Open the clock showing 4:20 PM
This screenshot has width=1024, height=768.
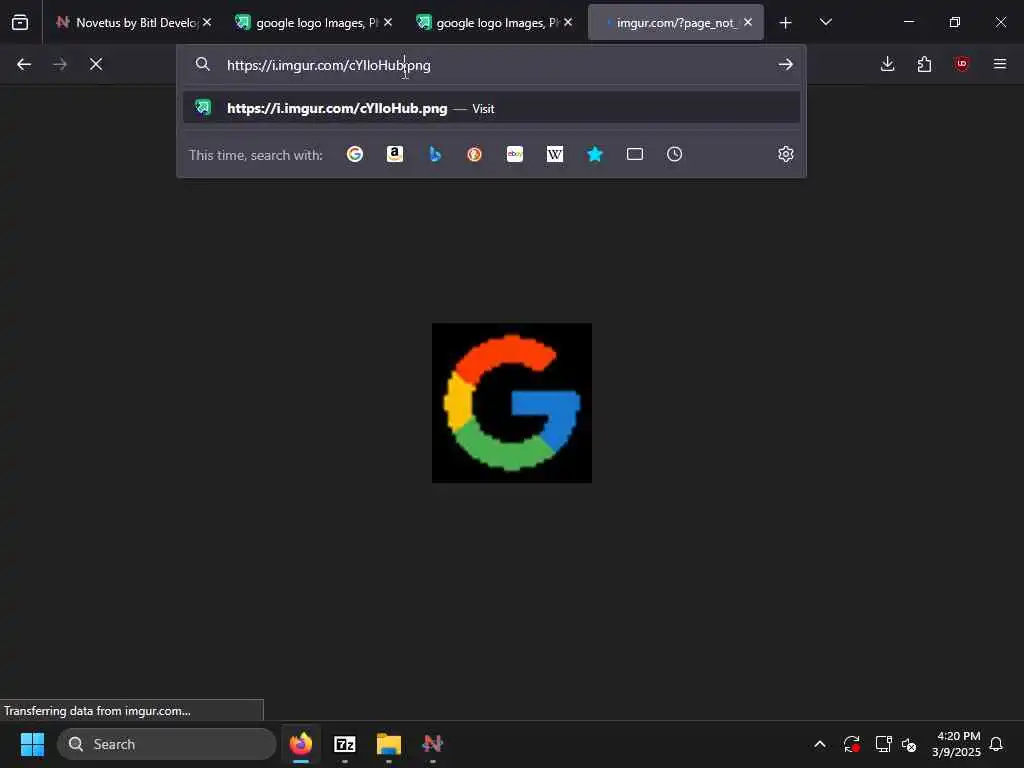[x=957, y=744]
